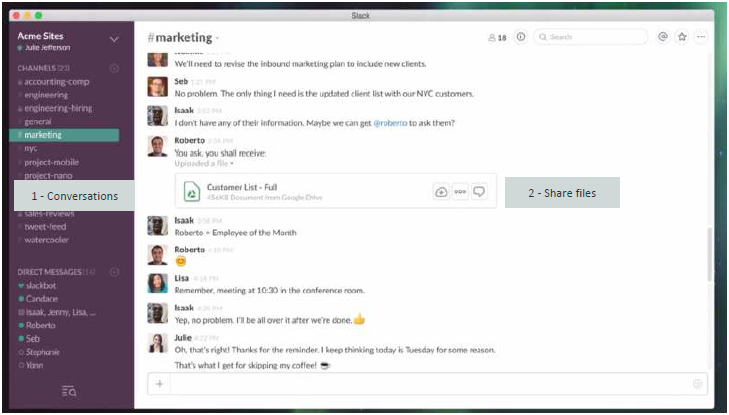
Task: Open direct message with Roberto
Action: pos(40,325)
